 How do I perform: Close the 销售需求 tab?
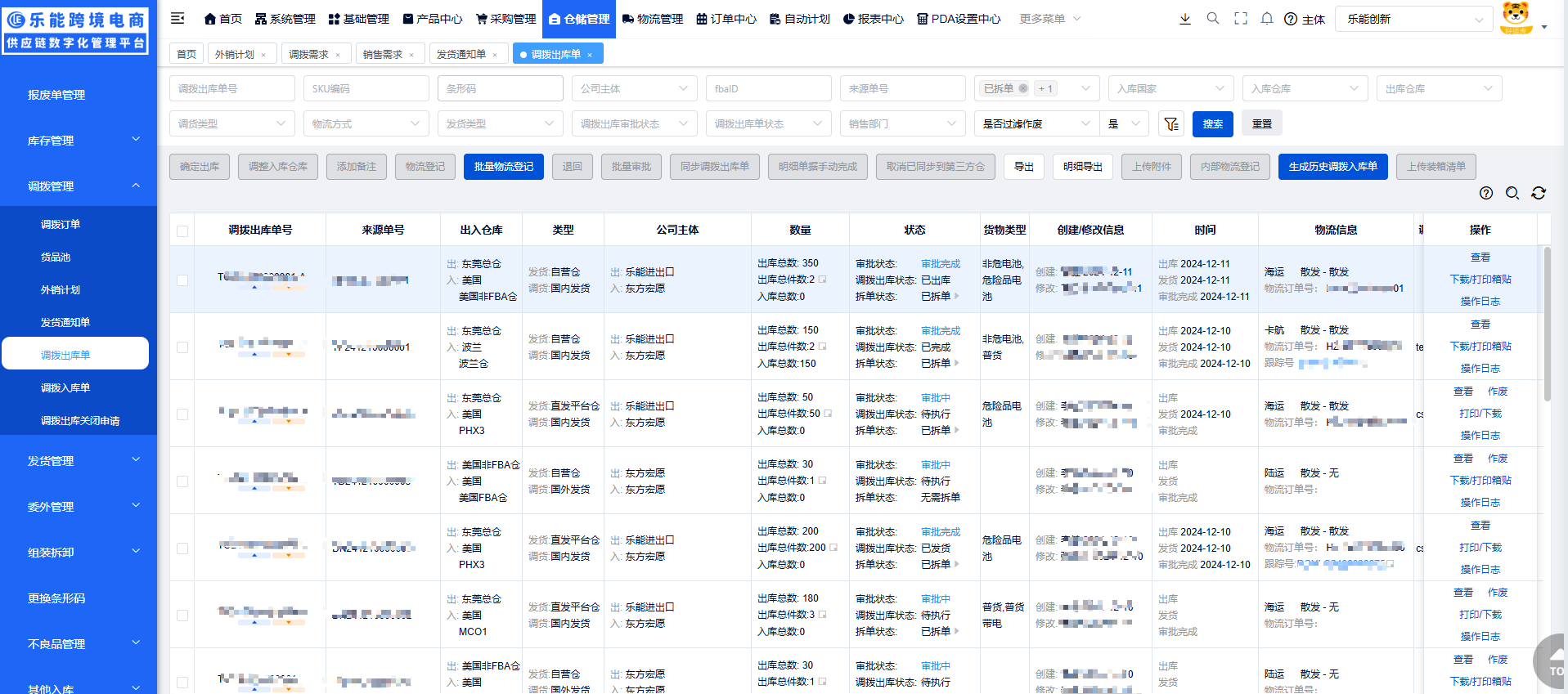click(411, 55)
